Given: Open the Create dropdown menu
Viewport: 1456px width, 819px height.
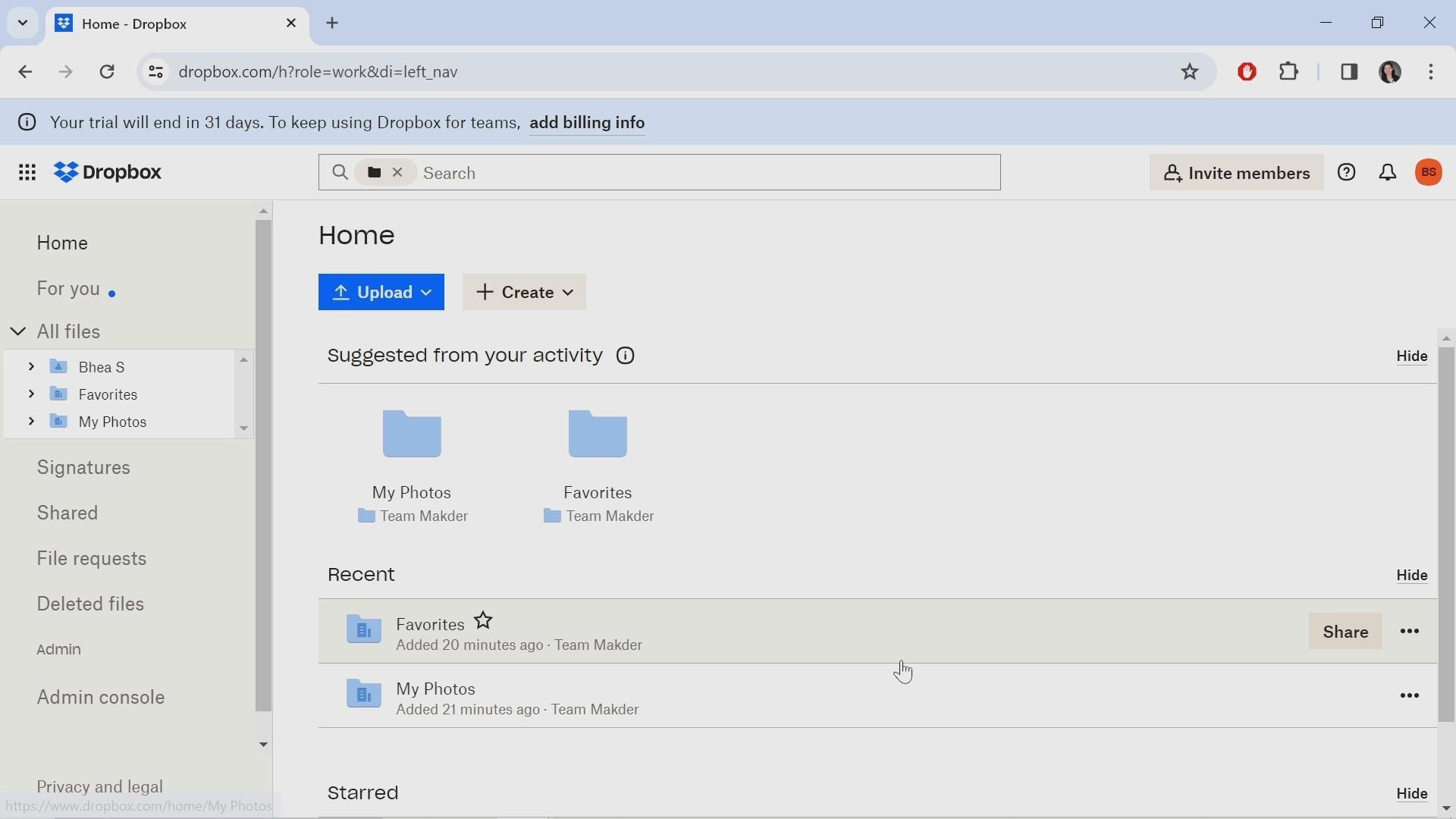Looking at the screenshot, I should 524,293.
